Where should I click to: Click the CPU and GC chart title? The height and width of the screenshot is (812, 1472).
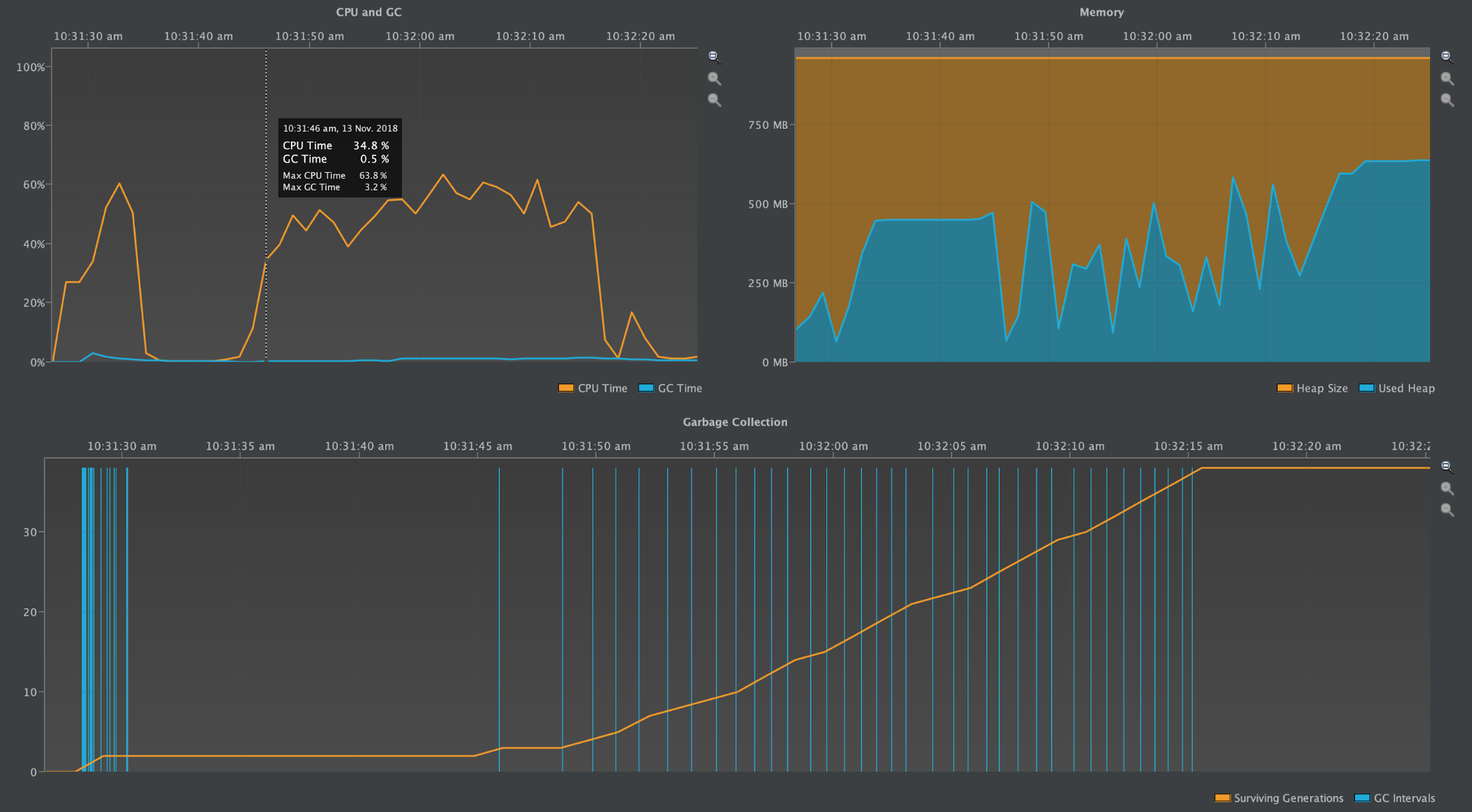click(x=369, y=13)
